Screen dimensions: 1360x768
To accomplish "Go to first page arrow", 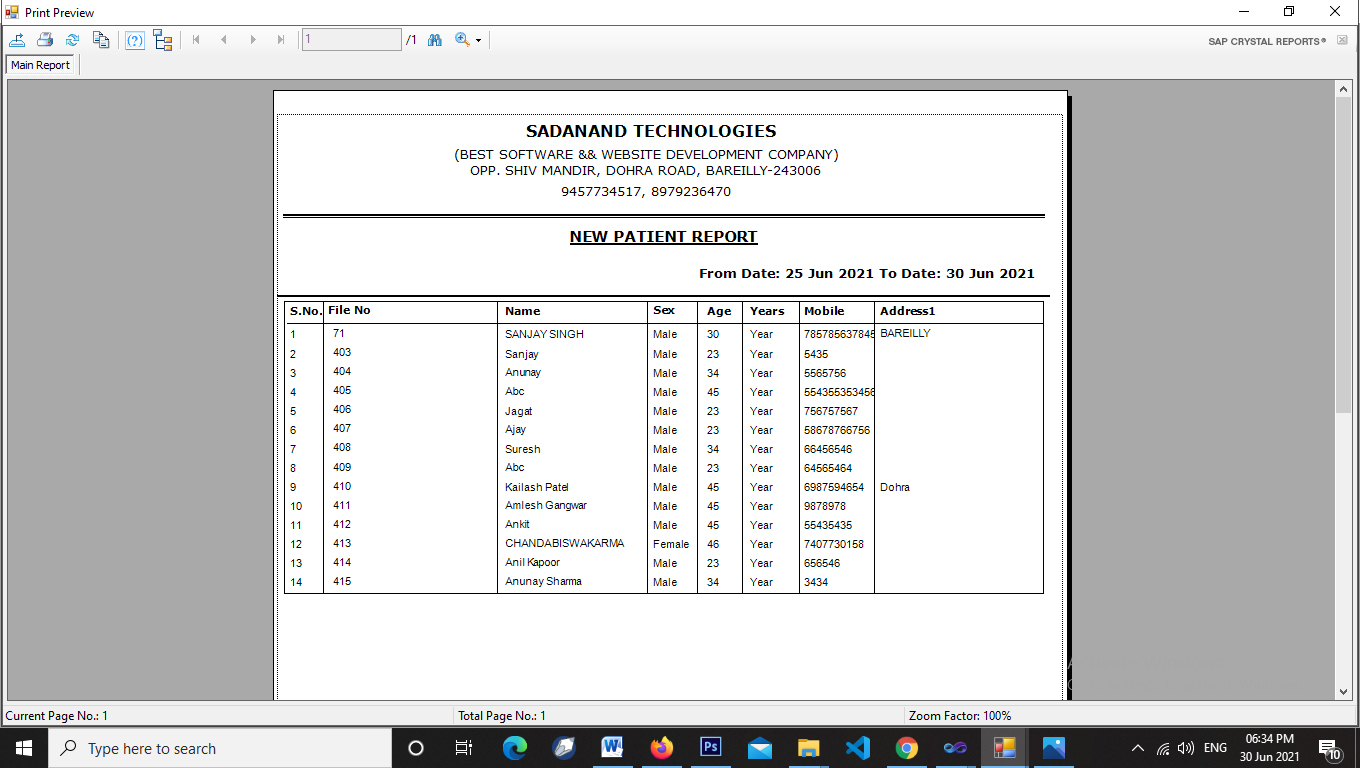I will (x=196, y=40).
